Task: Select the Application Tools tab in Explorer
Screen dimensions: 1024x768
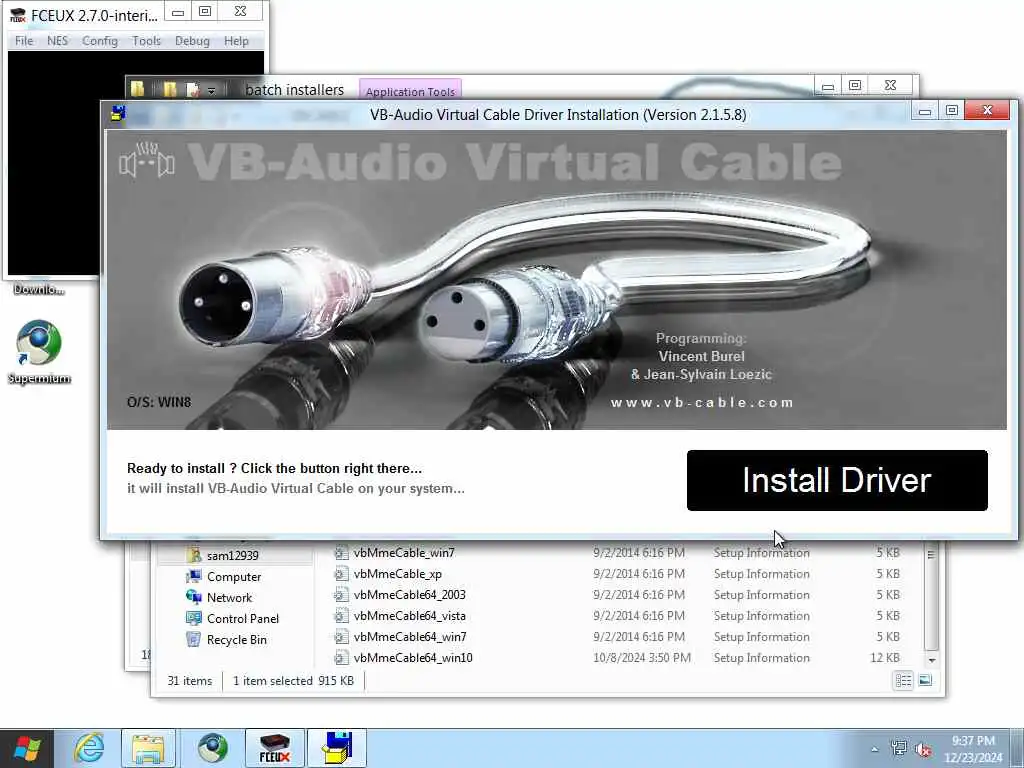Action: 410,91
